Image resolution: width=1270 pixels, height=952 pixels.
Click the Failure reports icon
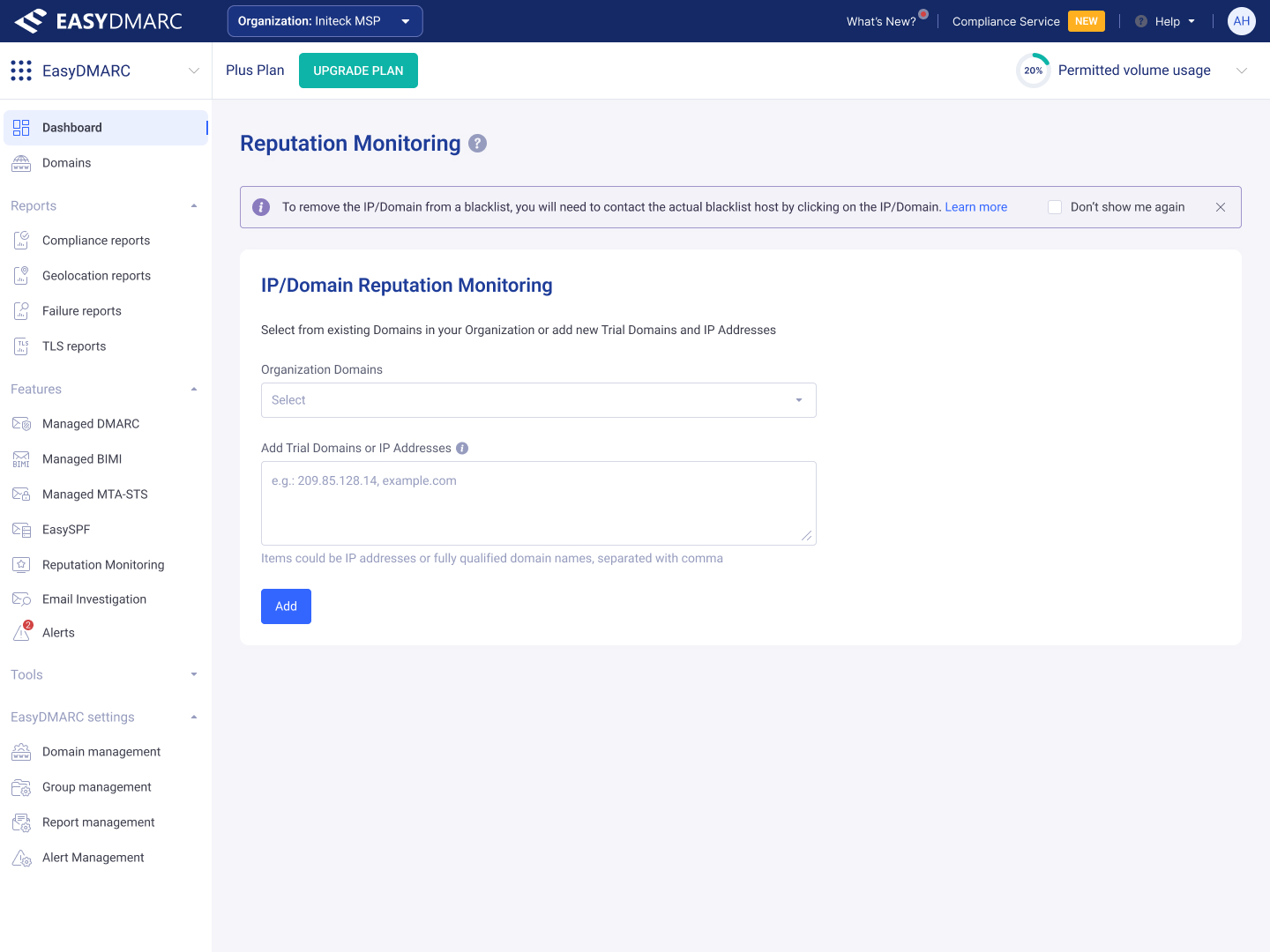21,310
